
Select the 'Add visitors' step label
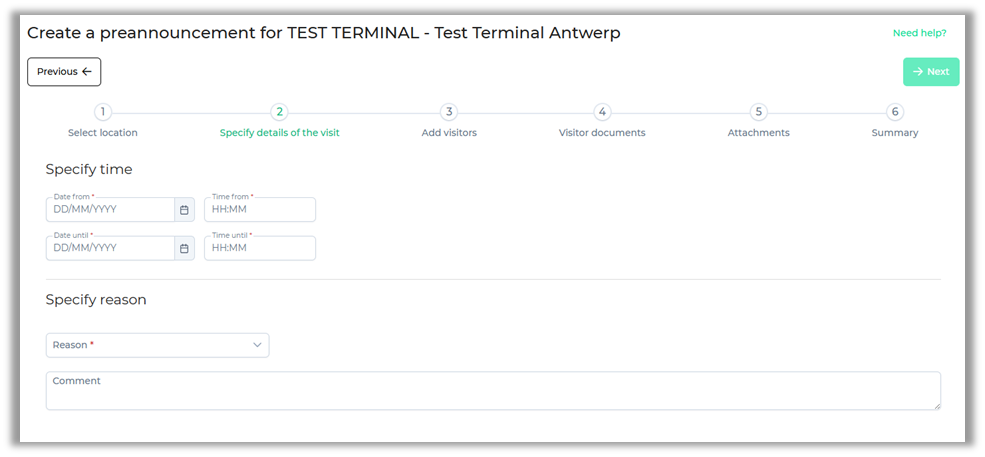(x=449, y=133)
